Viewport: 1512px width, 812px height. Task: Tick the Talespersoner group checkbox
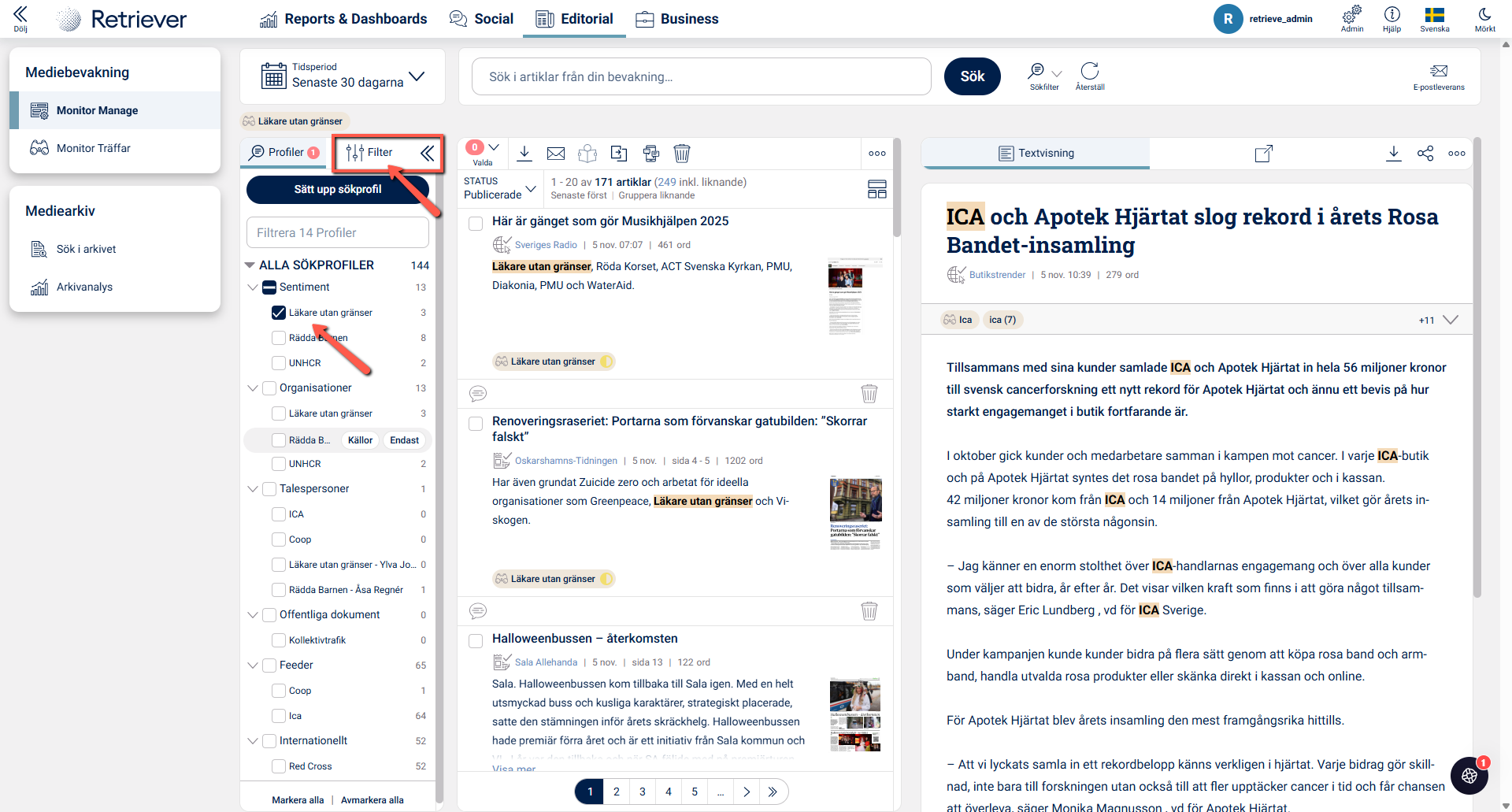[x=269, y=489]
